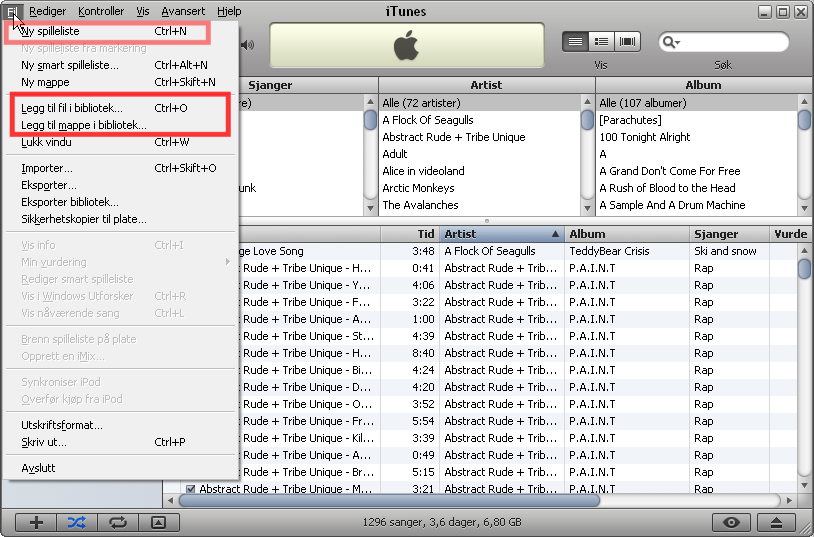Screen dimensions: 814x537
Task: Click the Ski and snow genre cell
Action: click(729, 251)
